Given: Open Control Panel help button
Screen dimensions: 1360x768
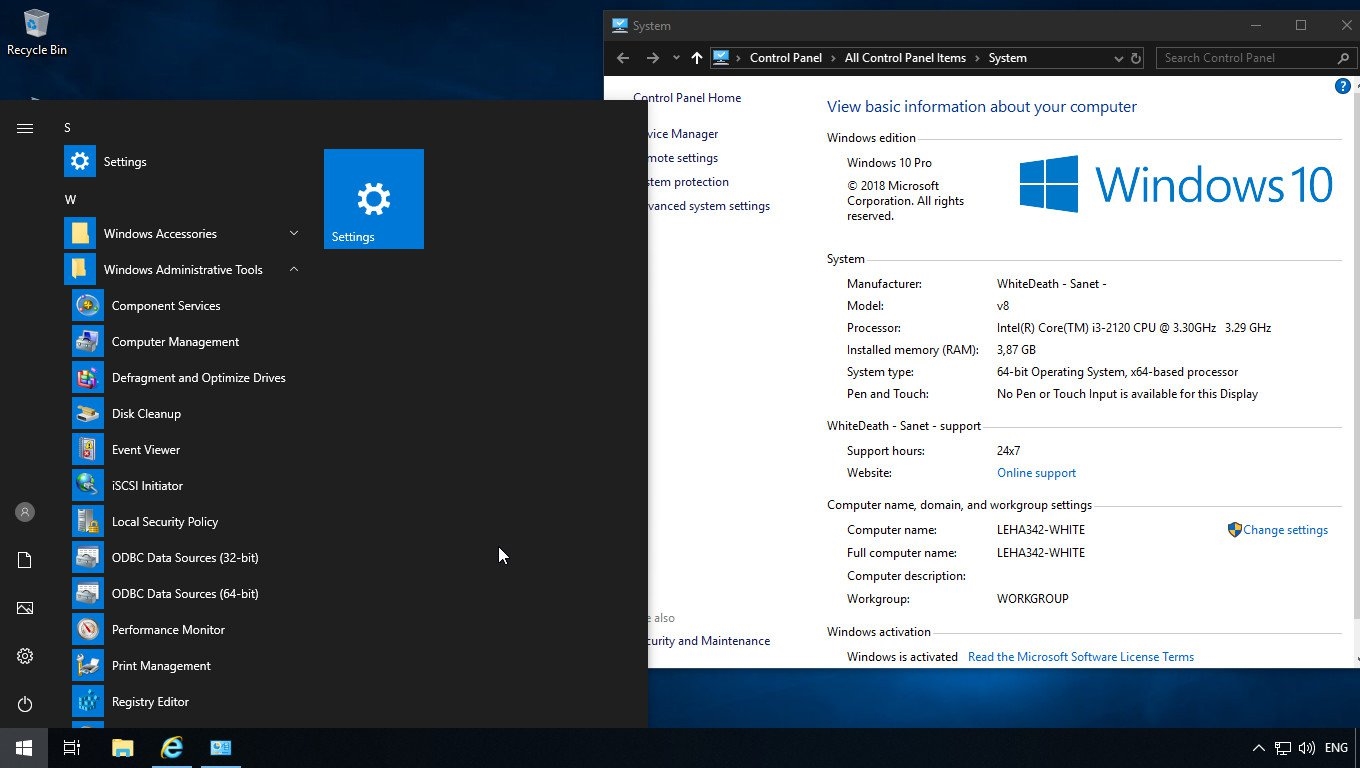Looking at the screenshot, I should coord(1343,87).
